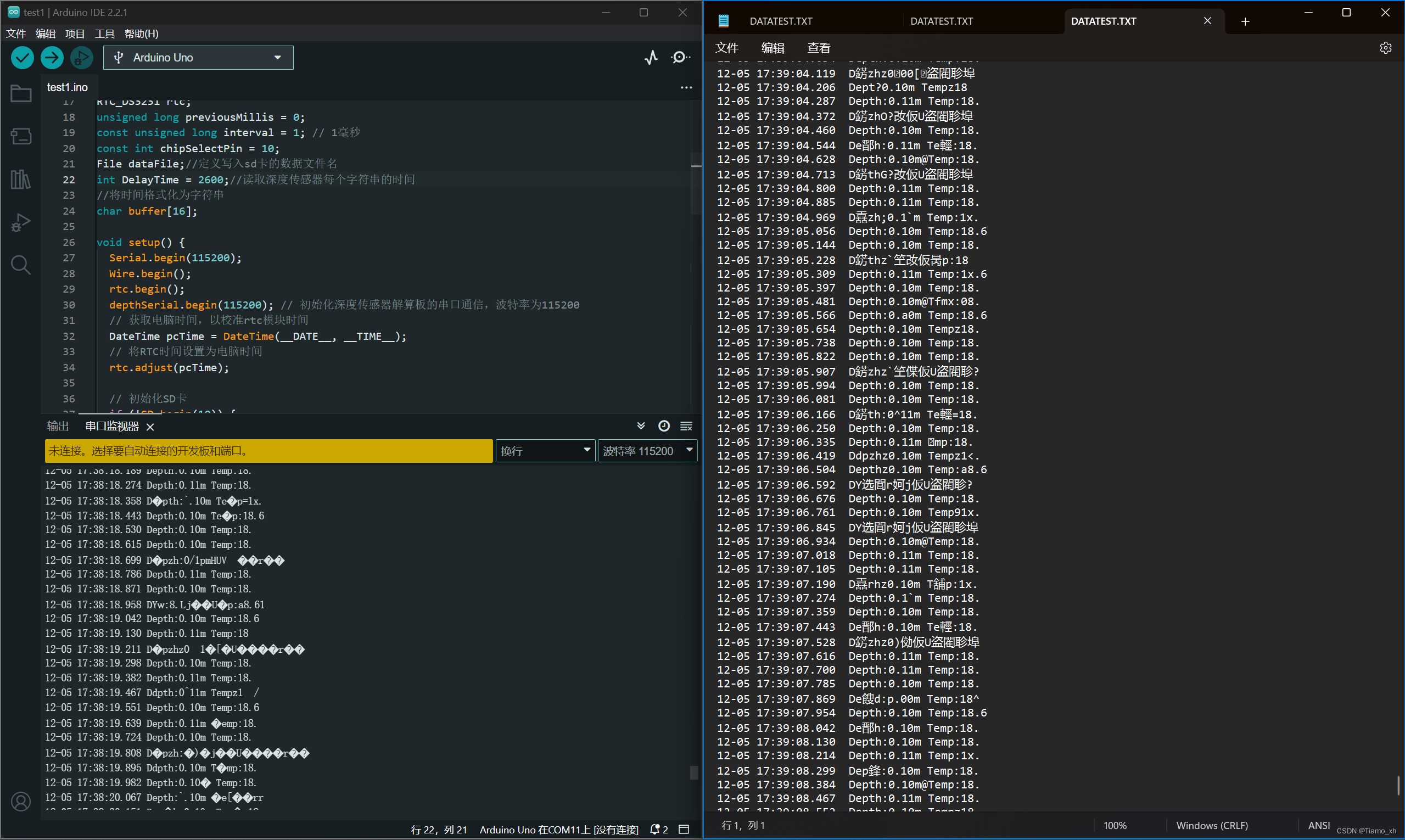Clear the serial monitor output
The image size is (1405, 840).
(x=686, y=425)
